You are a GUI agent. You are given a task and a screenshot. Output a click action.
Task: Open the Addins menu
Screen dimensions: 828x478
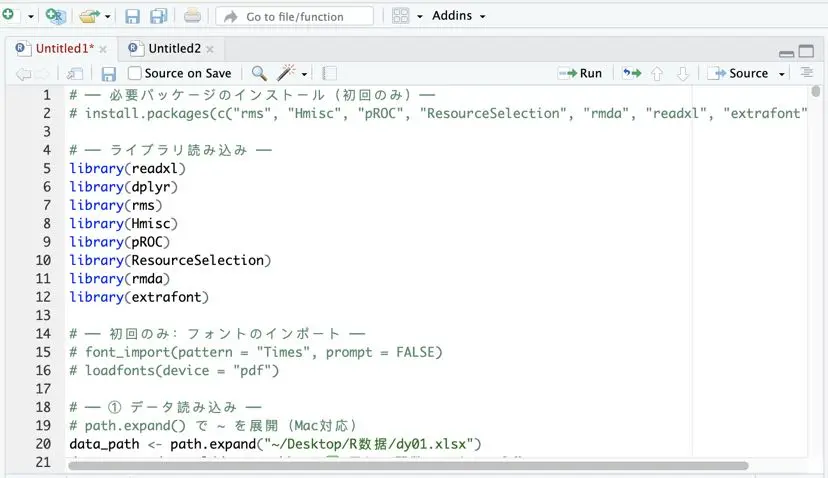point(458,16)
